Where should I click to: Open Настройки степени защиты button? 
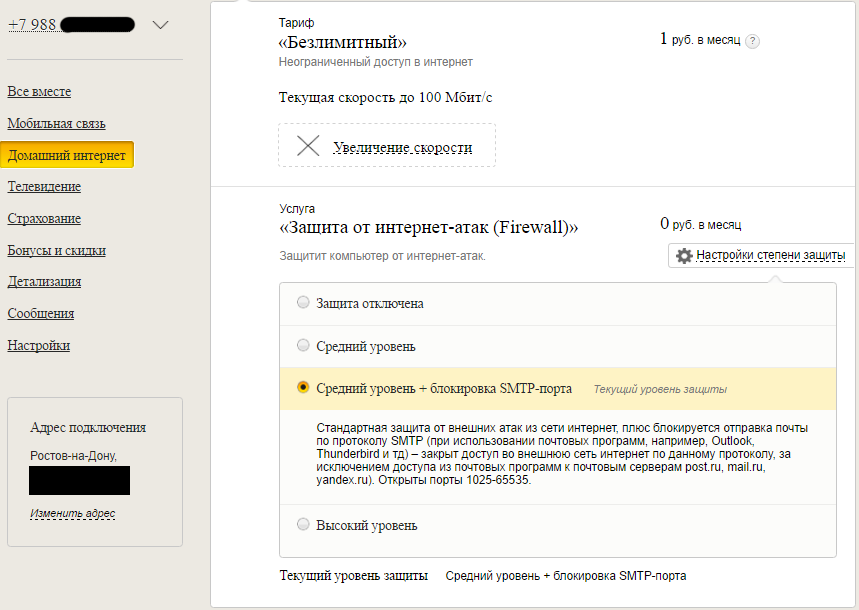coord(769,256)
